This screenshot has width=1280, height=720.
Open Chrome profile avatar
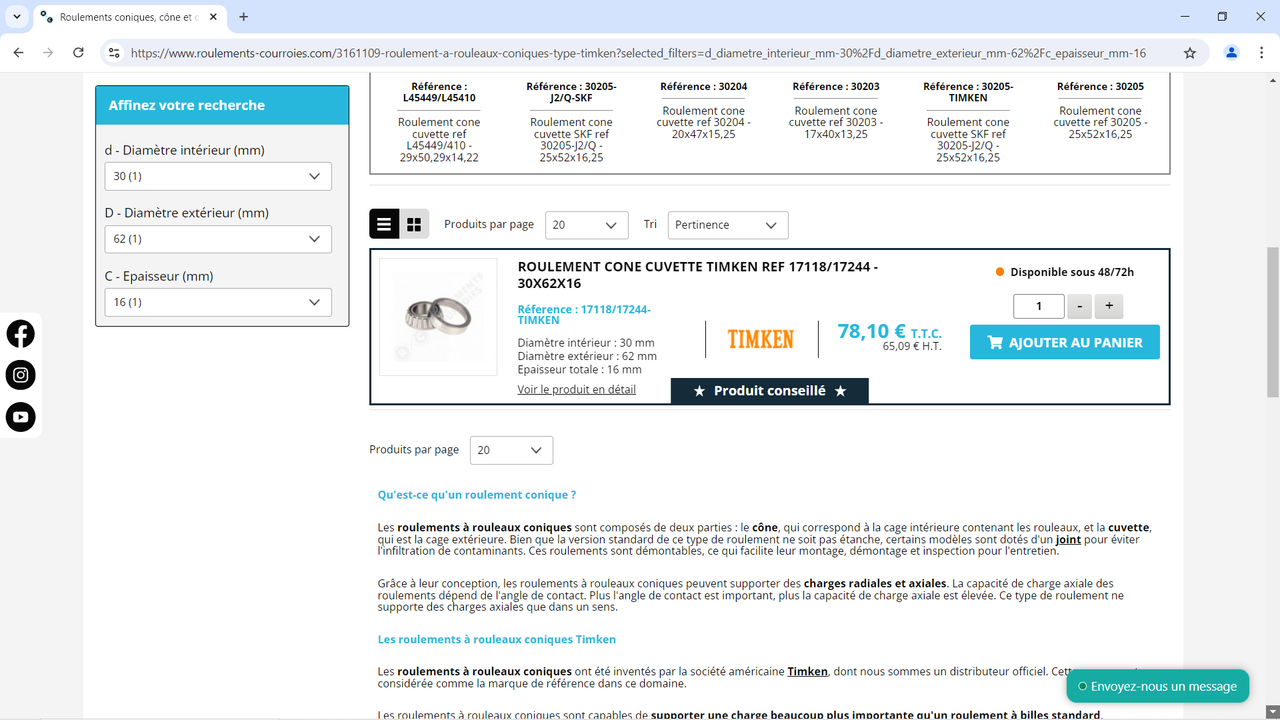[x=1232, y=53]
